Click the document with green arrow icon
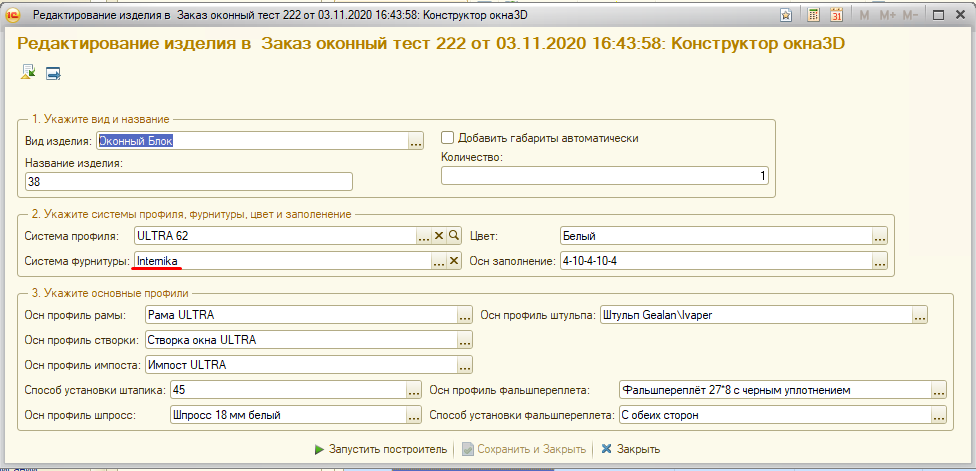This screenshot has width=976, height=471. [28, 72]
